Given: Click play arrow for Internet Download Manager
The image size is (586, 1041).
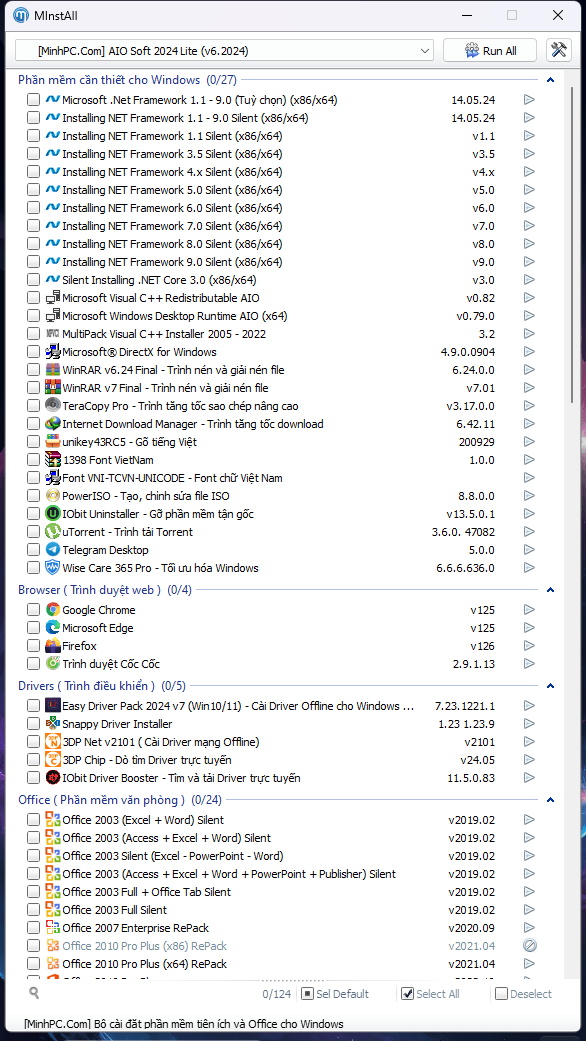Looking at the screenshot, I should (x=529, y=424).
